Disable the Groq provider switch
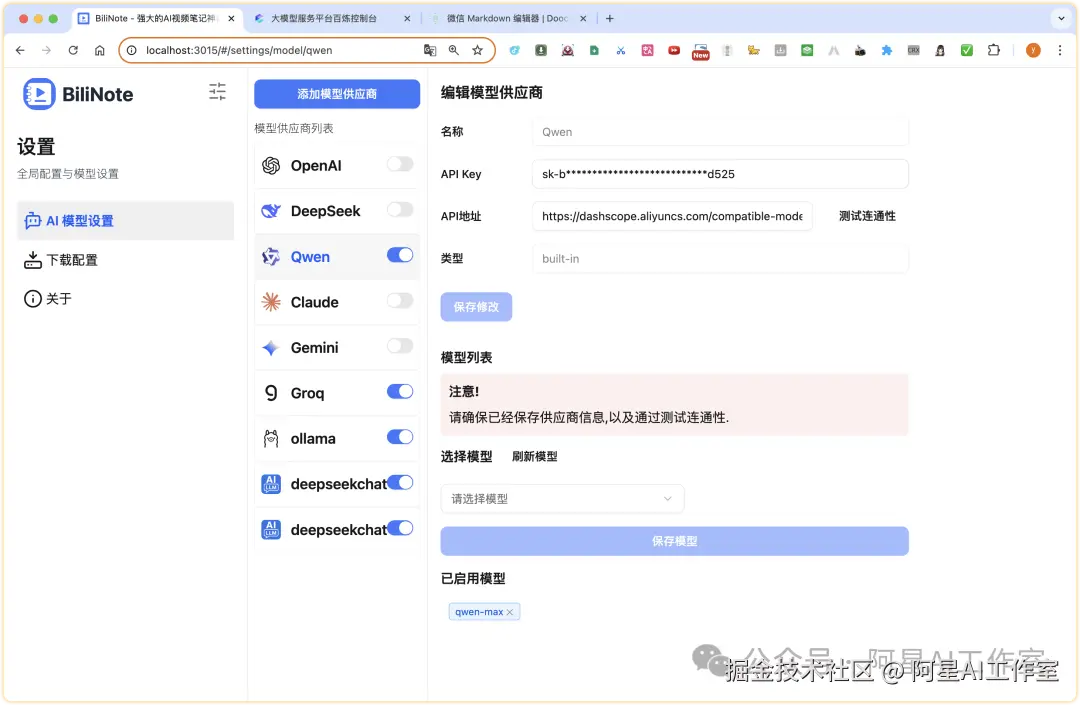This screenshot has height=705, width=1080. [x=399, y=391]
